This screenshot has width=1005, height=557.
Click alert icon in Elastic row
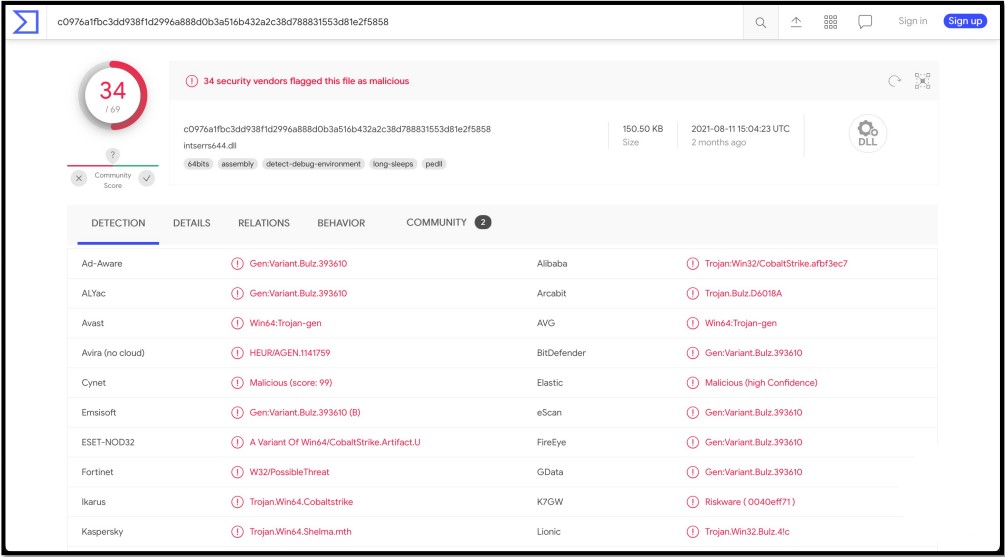[x=692, y=383]
